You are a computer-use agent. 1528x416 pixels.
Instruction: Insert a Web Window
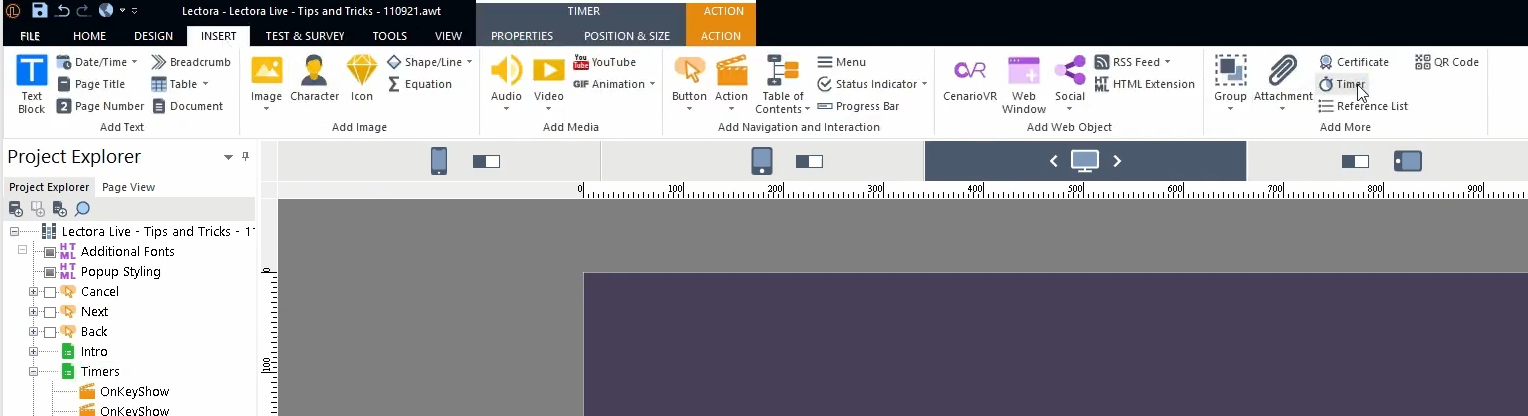click(1023, 84)
